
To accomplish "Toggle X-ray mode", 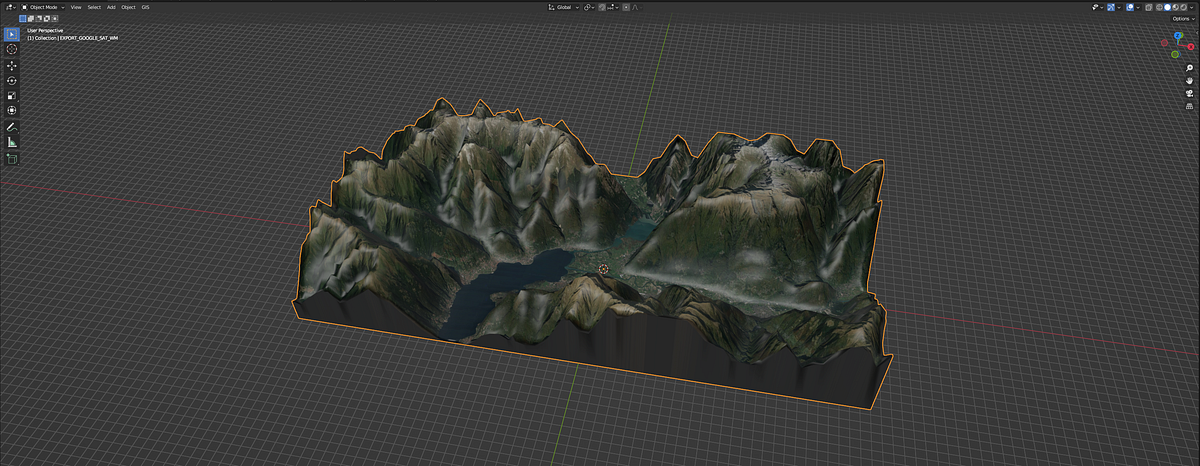I will [1149, 7].
